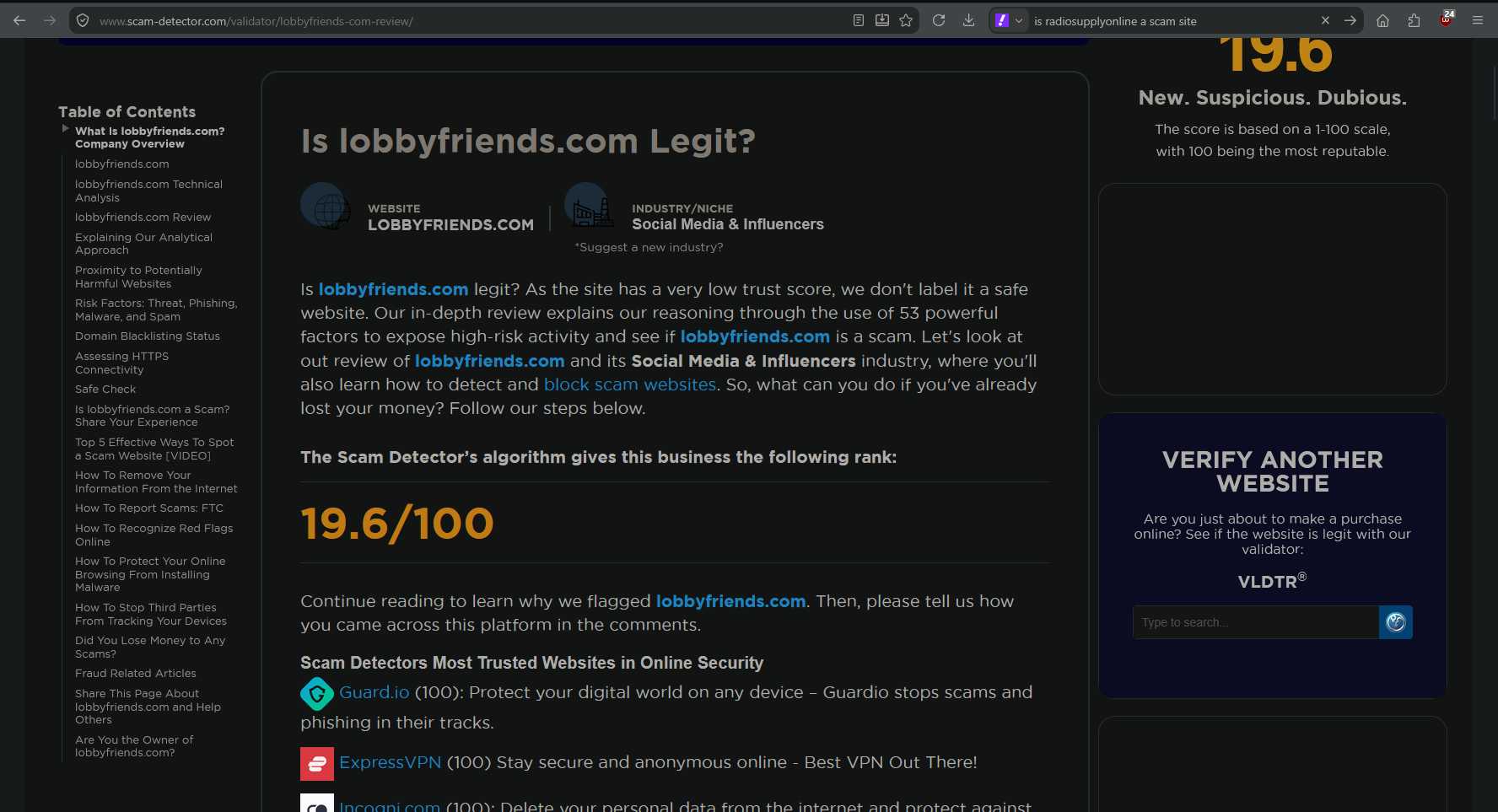Viewport: 1498px width, 812px height.
Task: Jump to 'lobbyfriends.com Review' section
Action: click(x=143, y=217)
